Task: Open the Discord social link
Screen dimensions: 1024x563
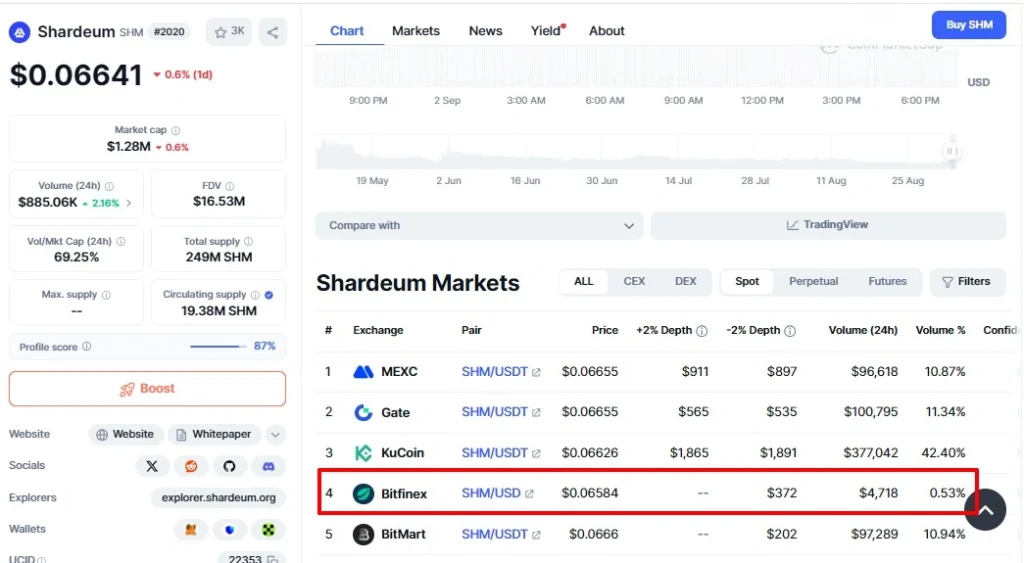Action: point(268,466)
